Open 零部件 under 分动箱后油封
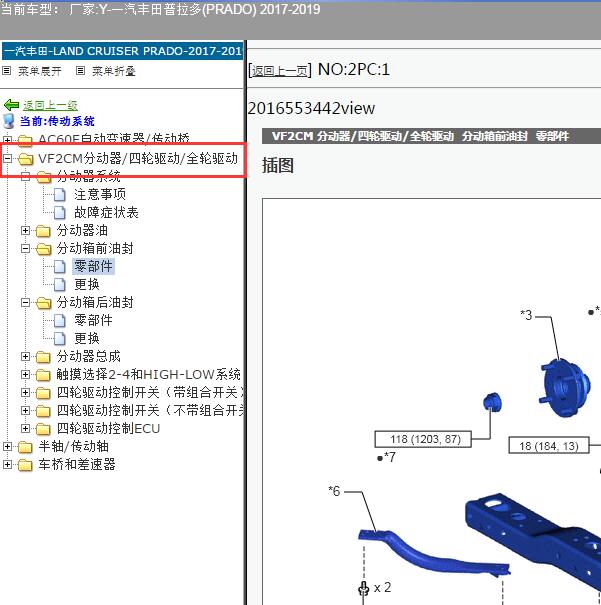601x605 pixels. 93,320
